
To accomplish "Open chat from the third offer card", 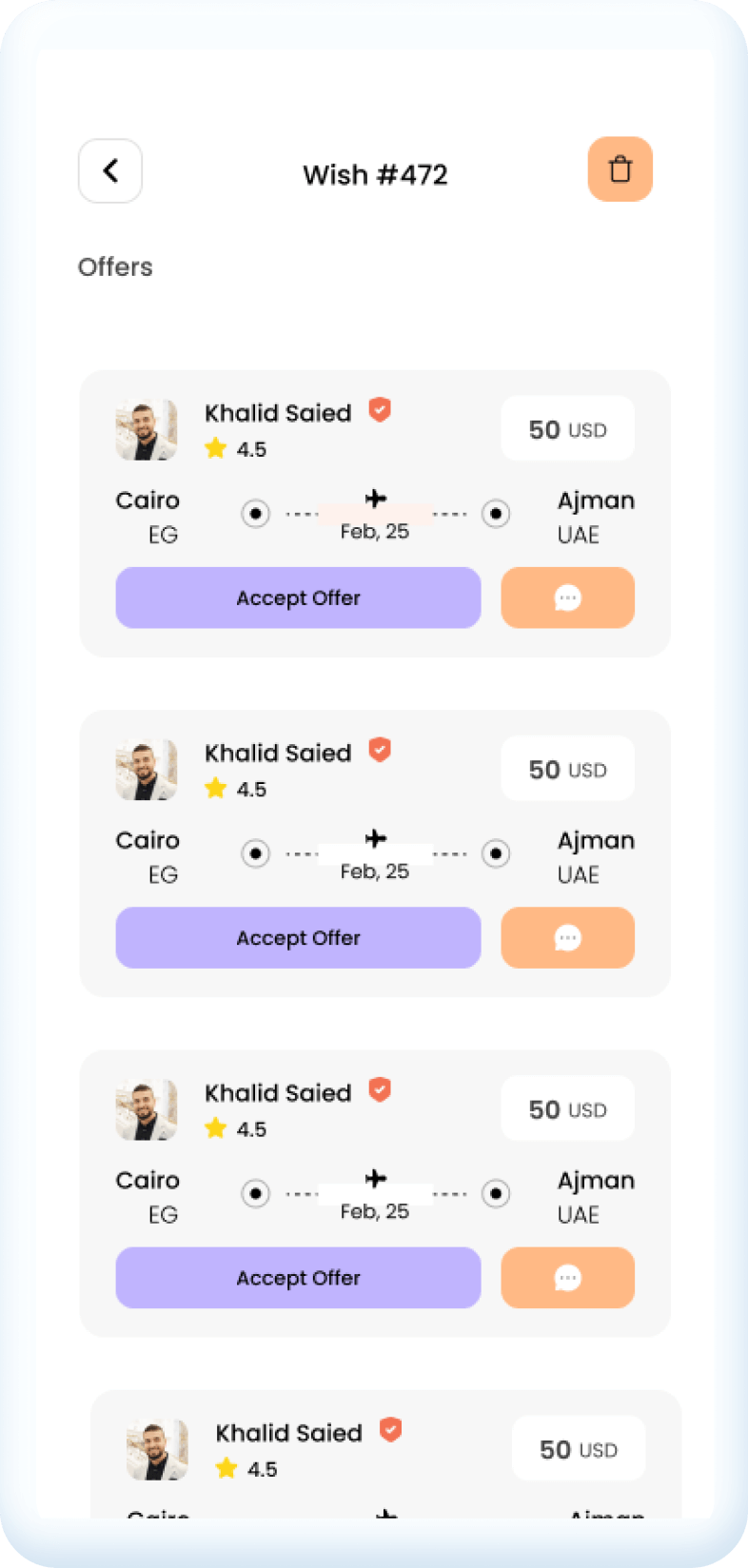I will pos(568,1278).
